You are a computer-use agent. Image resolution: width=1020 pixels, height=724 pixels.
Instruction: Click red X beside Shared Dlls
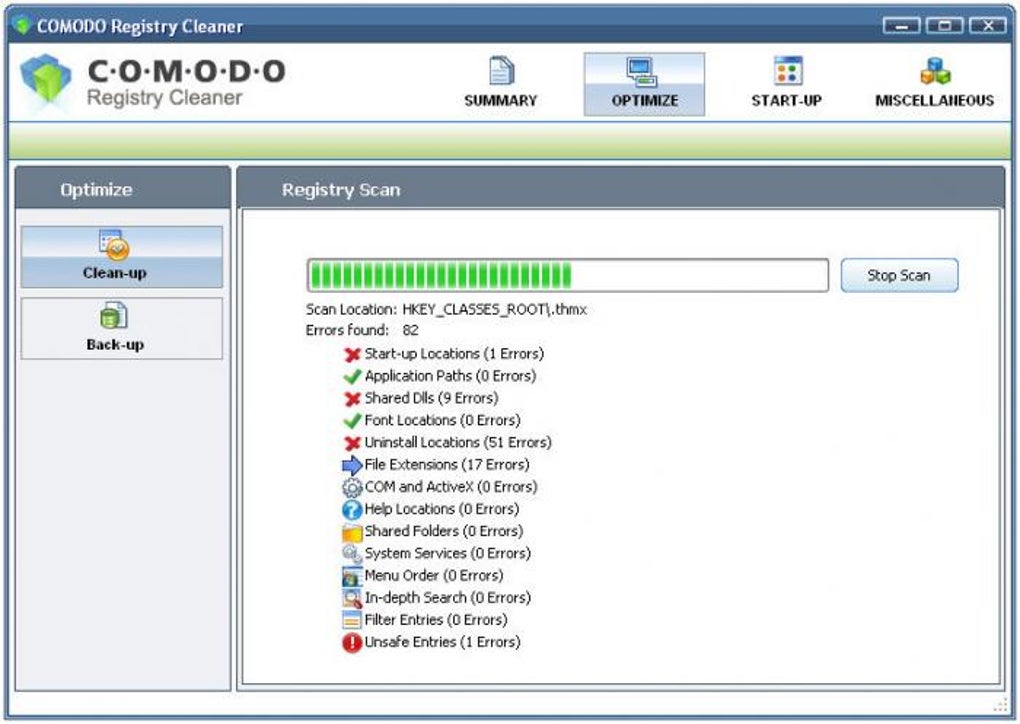point(352,399)
